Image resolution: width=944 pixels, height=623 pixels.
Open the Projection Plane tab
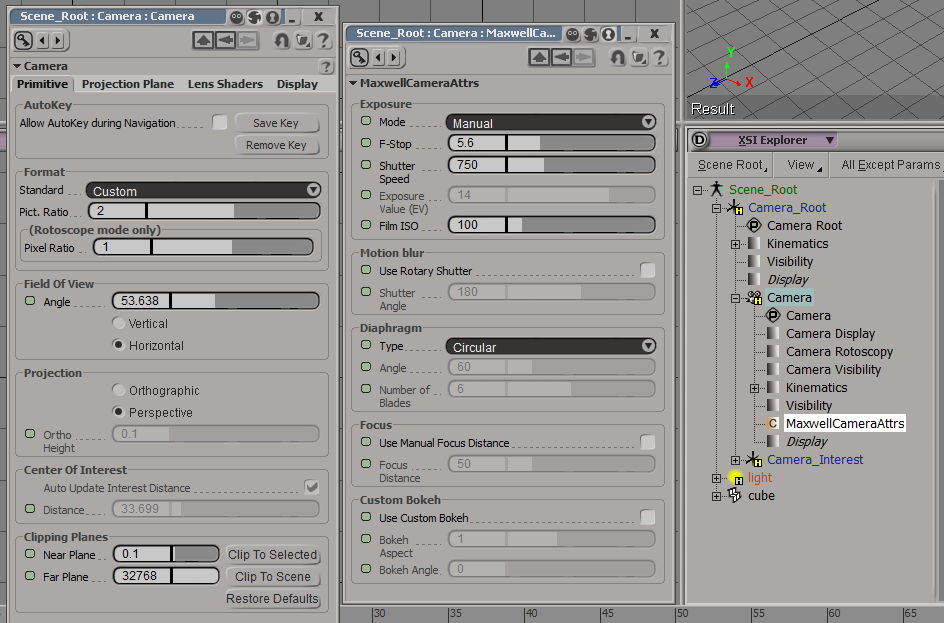point(127,84)
